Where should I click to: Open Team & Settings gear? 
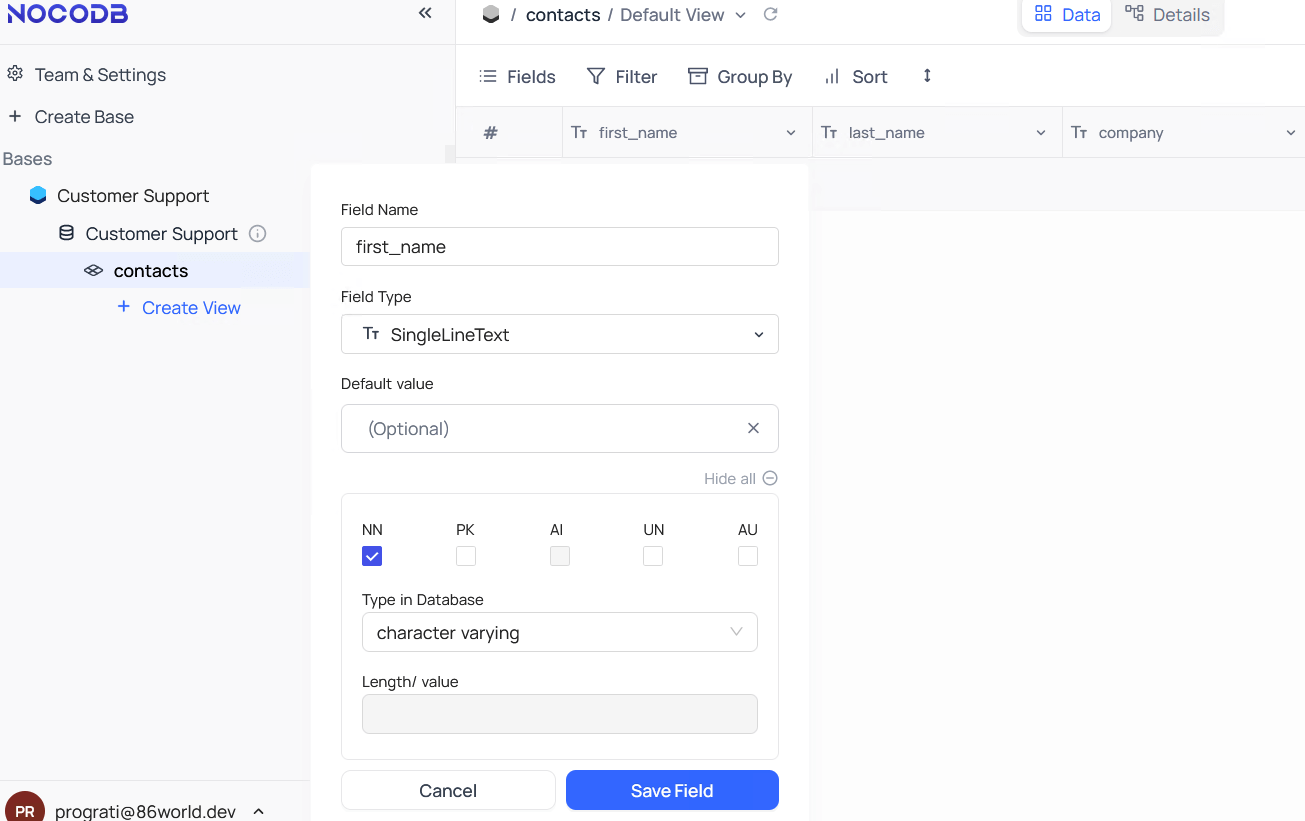15,75
